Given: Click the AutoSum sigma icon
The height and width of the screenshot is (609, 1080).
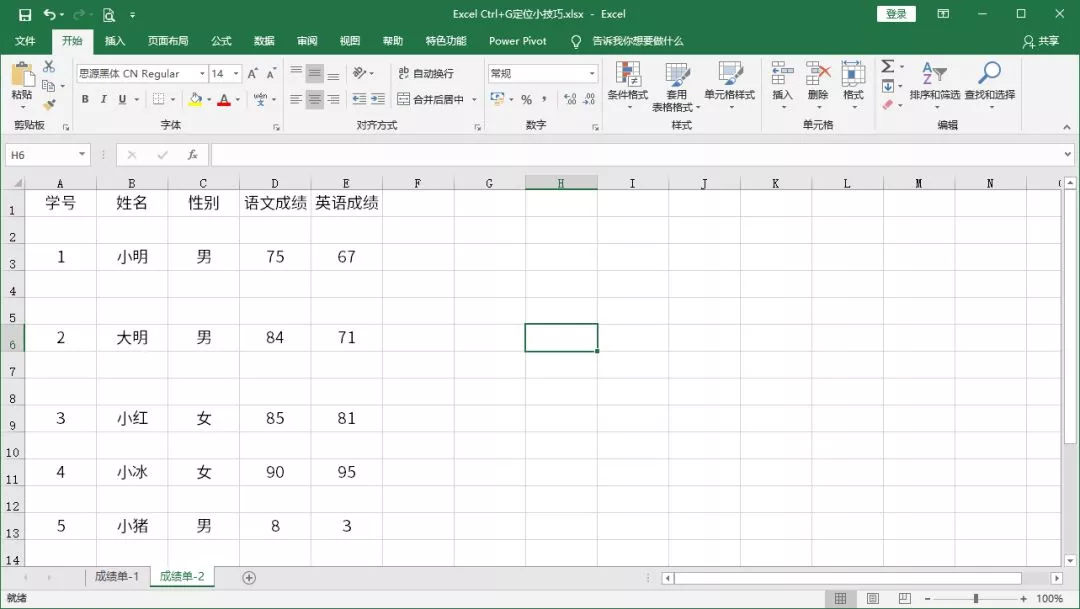Looking at the screenshot, I should coord(887,67).
